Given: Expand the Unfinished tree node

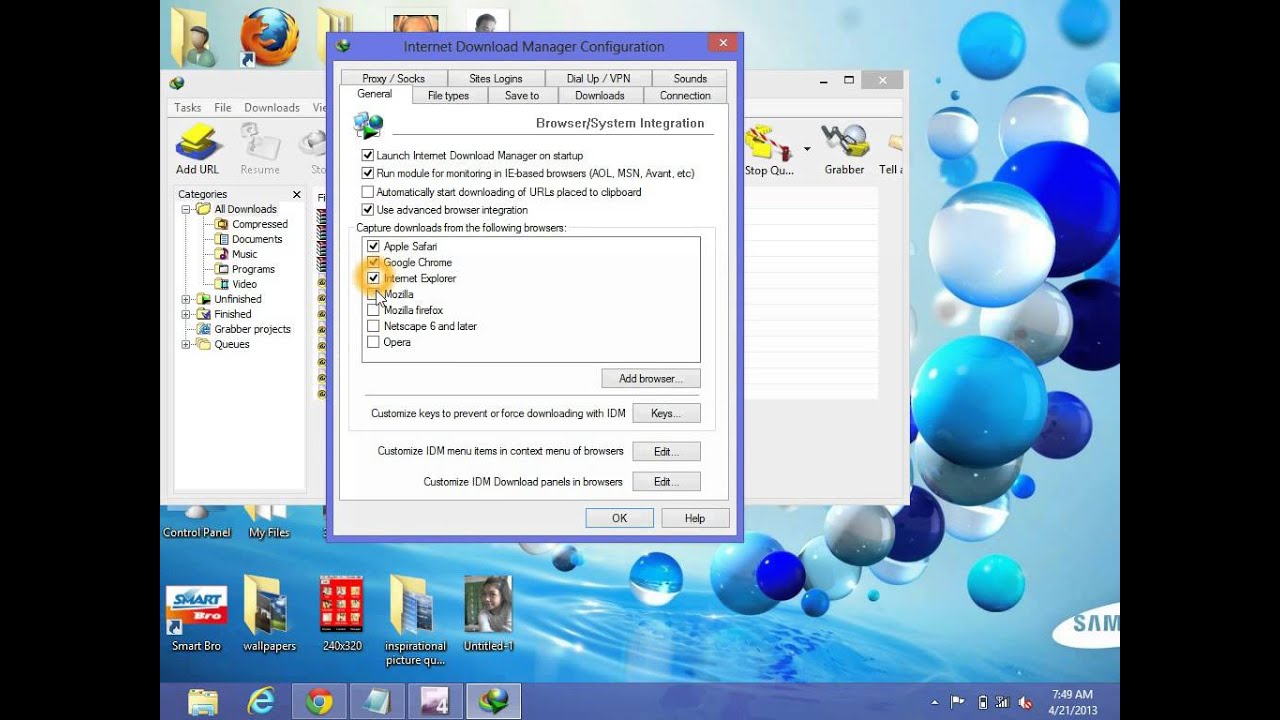Looking at the screenshot, I should pyautogui.click(x=186, y=299).
